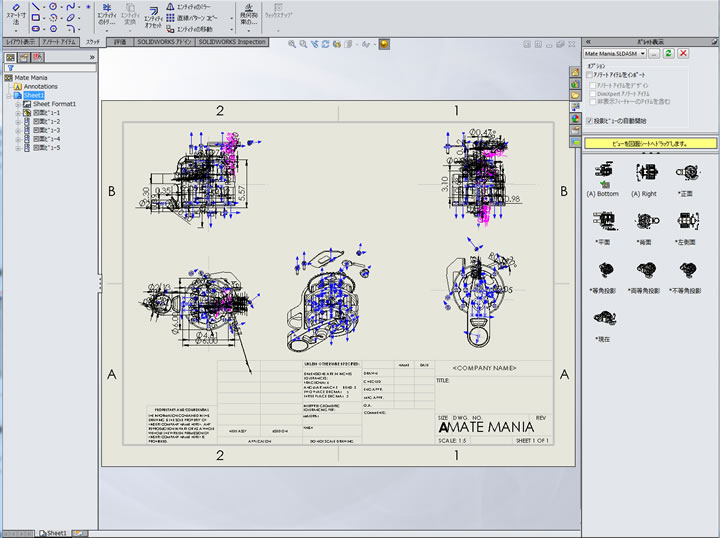Click the Rebuild icon in view toolbar

point(326,44)
